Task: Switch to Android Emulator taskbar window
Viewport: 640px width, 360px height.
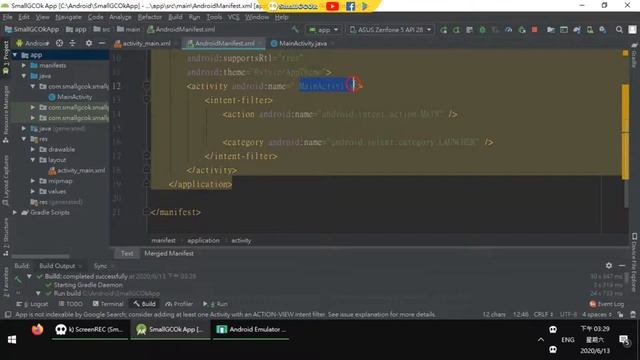Action: pos(251,329)
